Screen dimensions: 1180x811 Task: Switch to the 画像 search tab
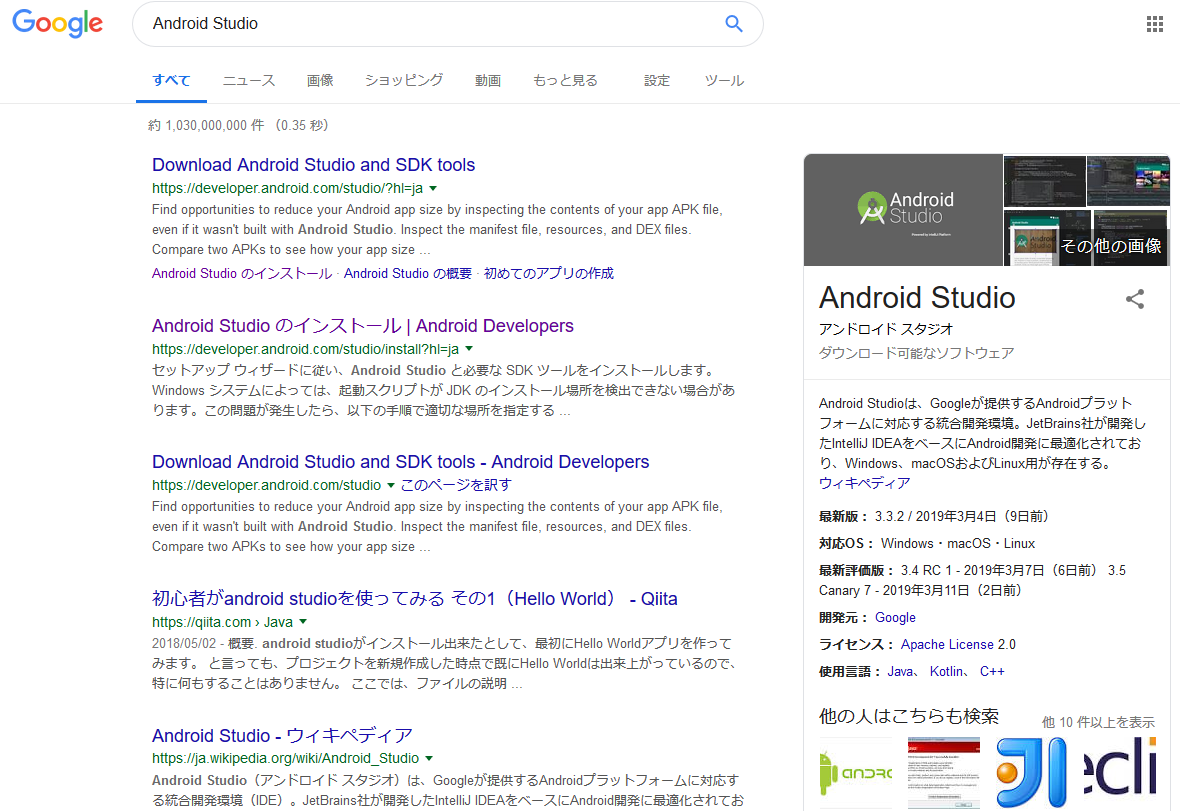320,80
